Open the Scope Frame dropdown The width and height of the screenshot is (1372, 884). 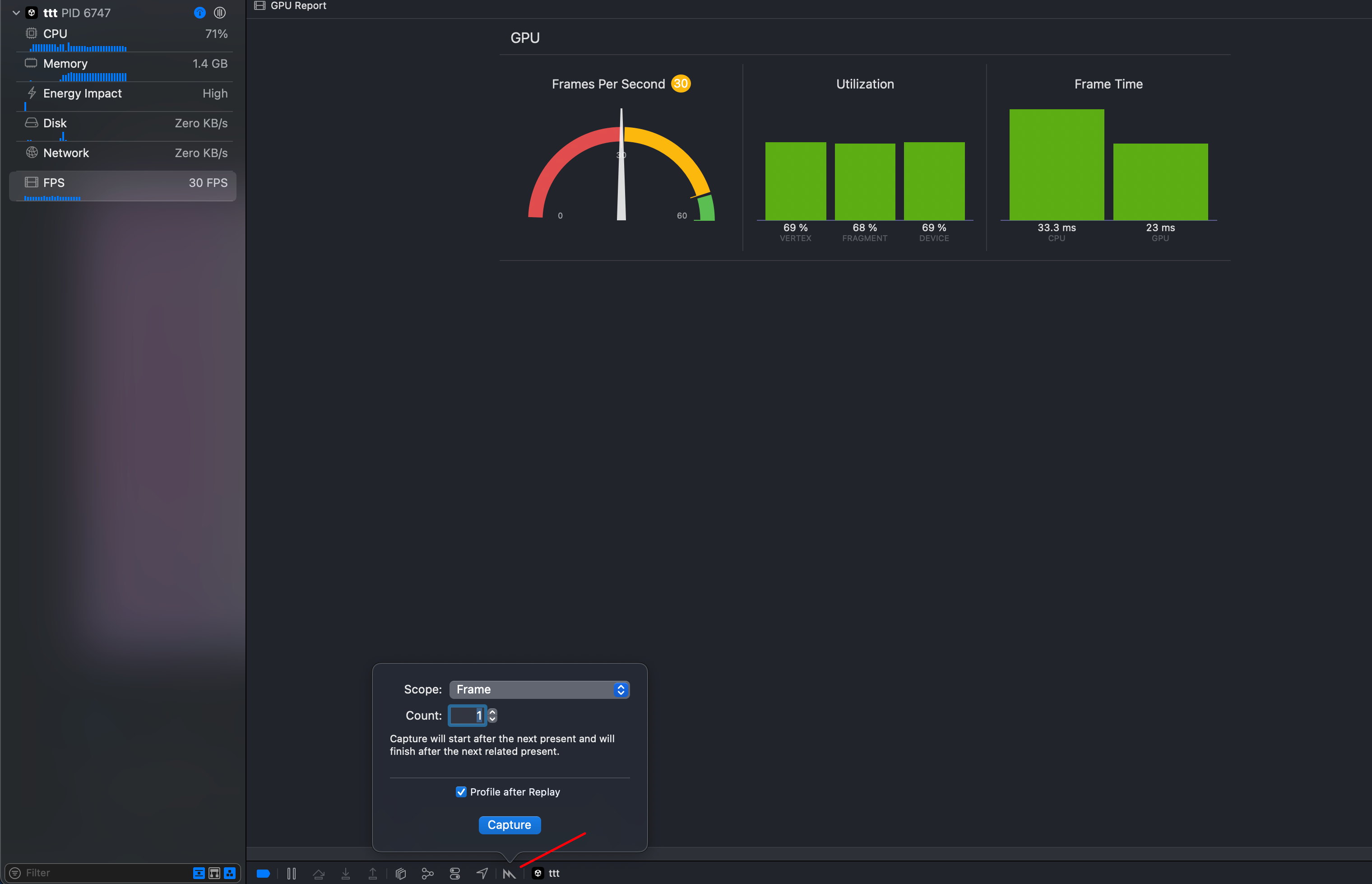pyautogui.click(x=539, y=689)
